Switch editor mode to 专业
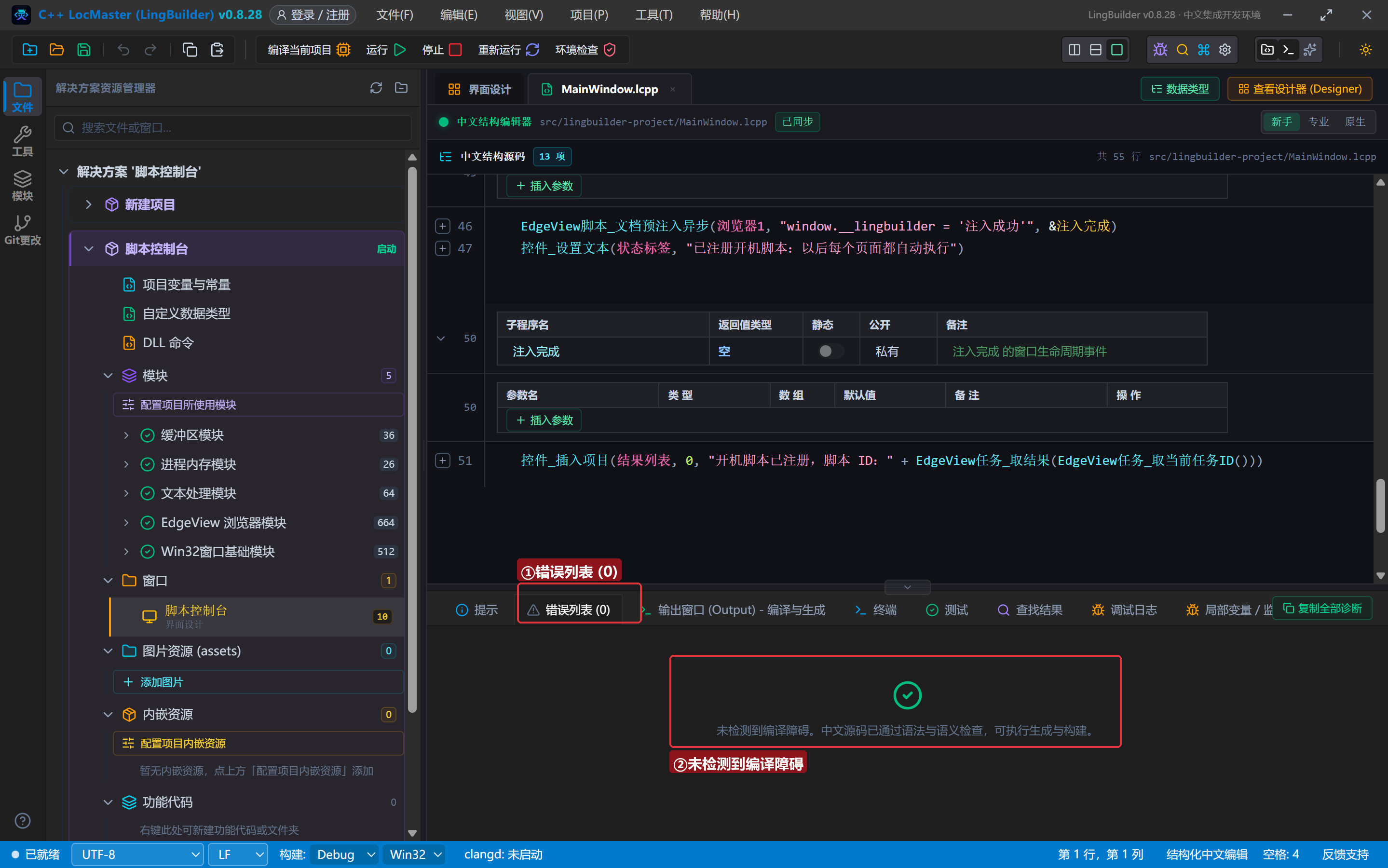 point(1318,122)
